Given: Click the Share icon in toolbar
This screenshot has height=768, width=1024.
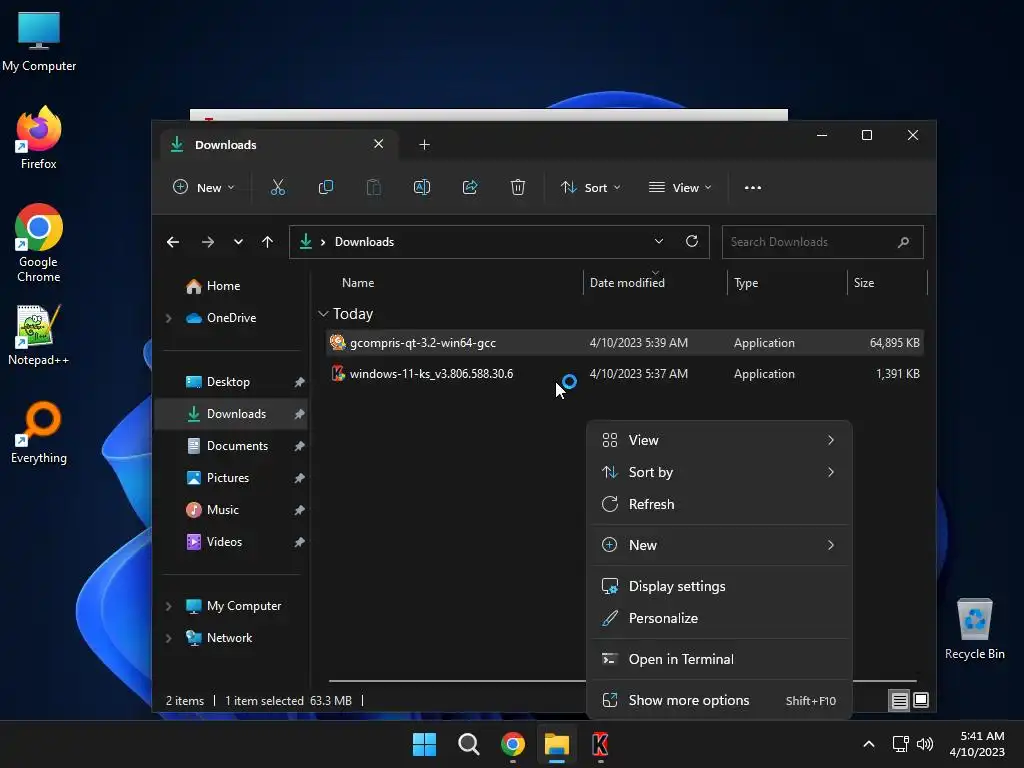Looking at the screenshot, I should coord(470,187).
